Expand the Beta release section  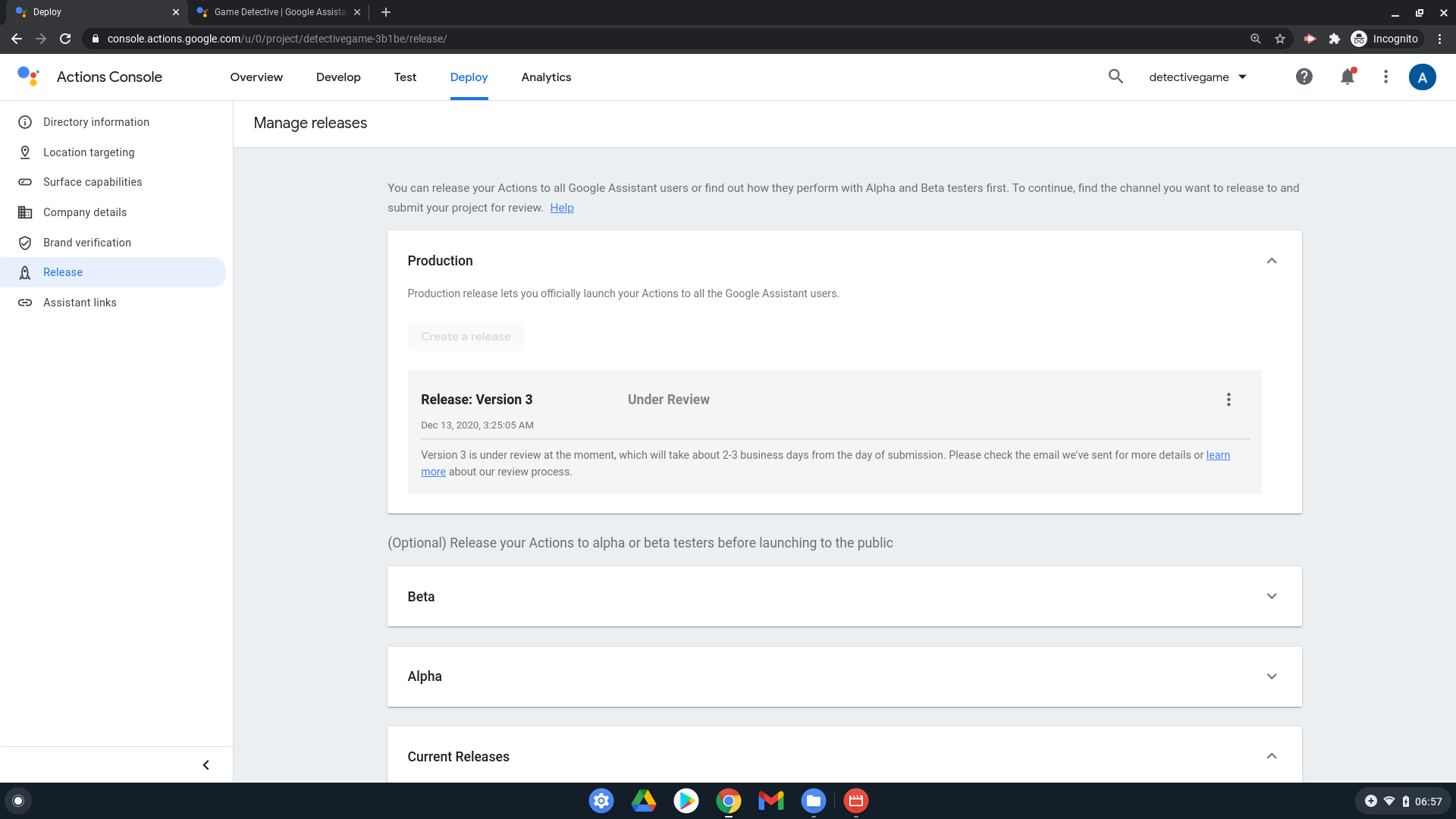(1272, 596)
